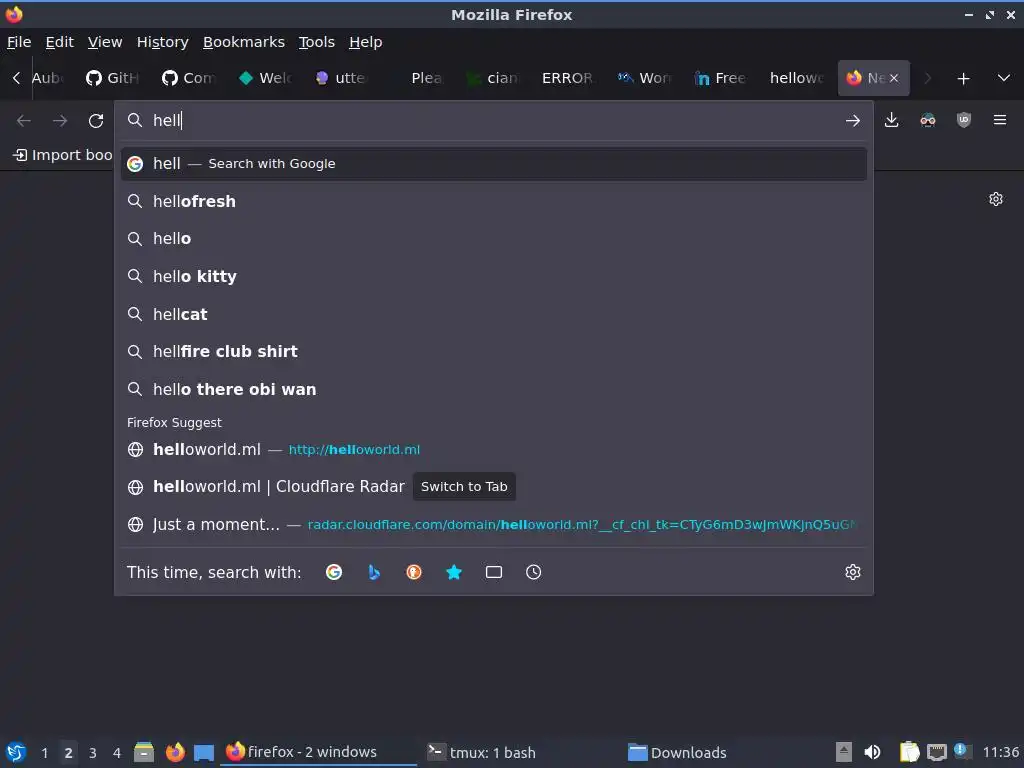
Task: Switch to the Com GitHub tab
Action: click(189, 78)
